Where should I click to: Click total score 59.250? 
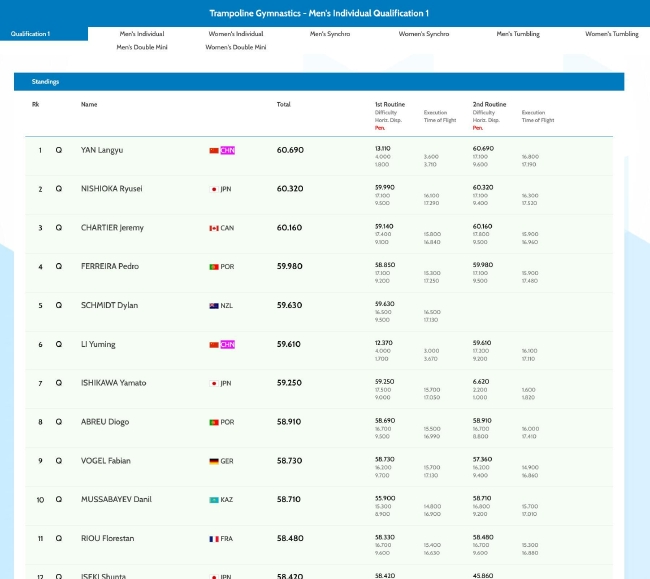point(289,383)
